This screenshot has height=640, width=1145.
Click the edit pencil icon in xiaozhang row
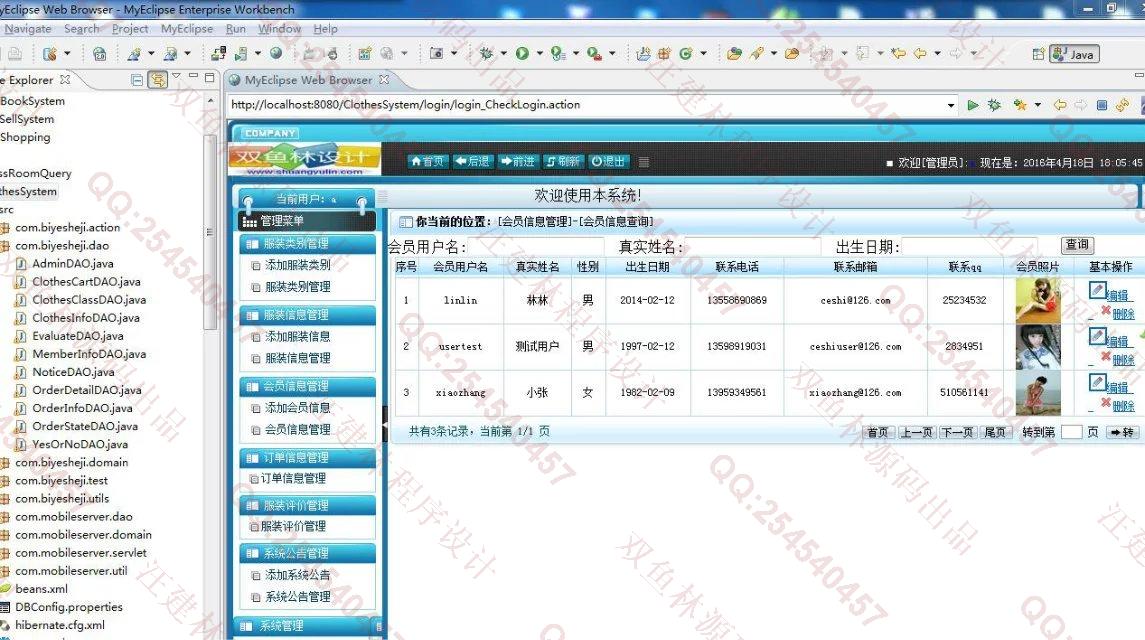(1097, 382)
